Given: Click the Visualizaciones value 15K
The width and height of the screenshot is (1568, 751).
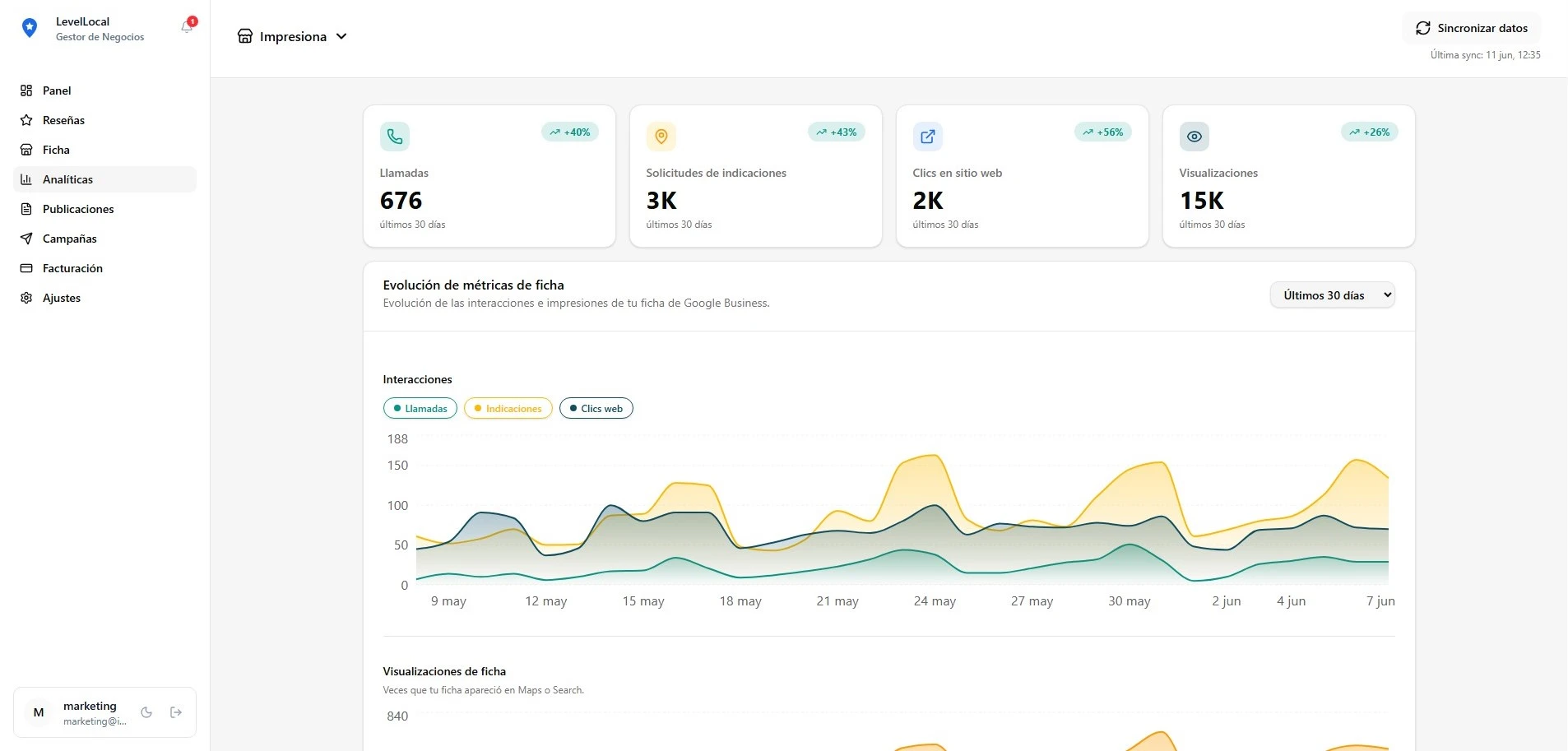Looking at the screenshot, I should click(1202, 201).
